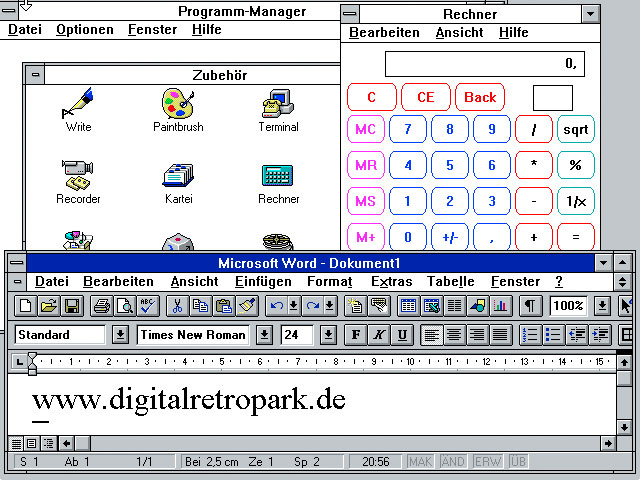Click the C clear button in Rechner
640x480 pixels.
(371, 97)
